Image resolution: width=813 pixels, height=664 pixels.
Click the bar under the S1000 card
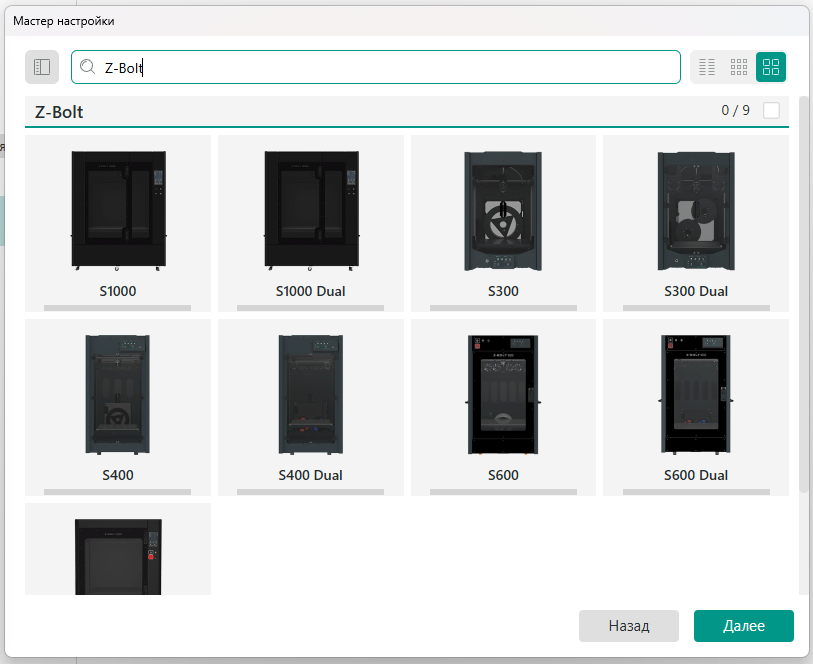(x=118, y=308)
